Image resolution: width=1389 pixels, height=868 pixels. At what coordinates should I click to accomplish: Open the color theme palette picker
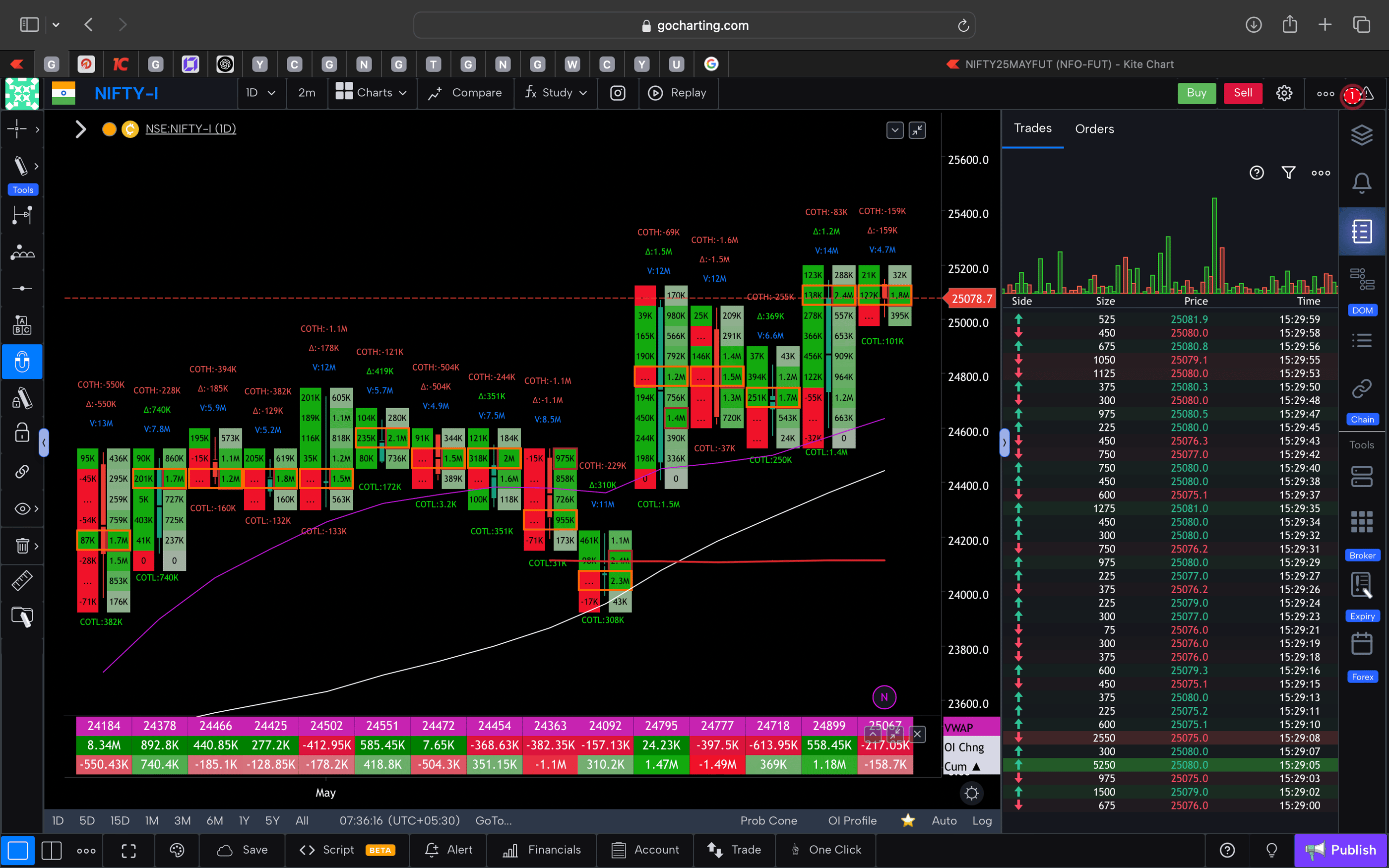(176, 850)
